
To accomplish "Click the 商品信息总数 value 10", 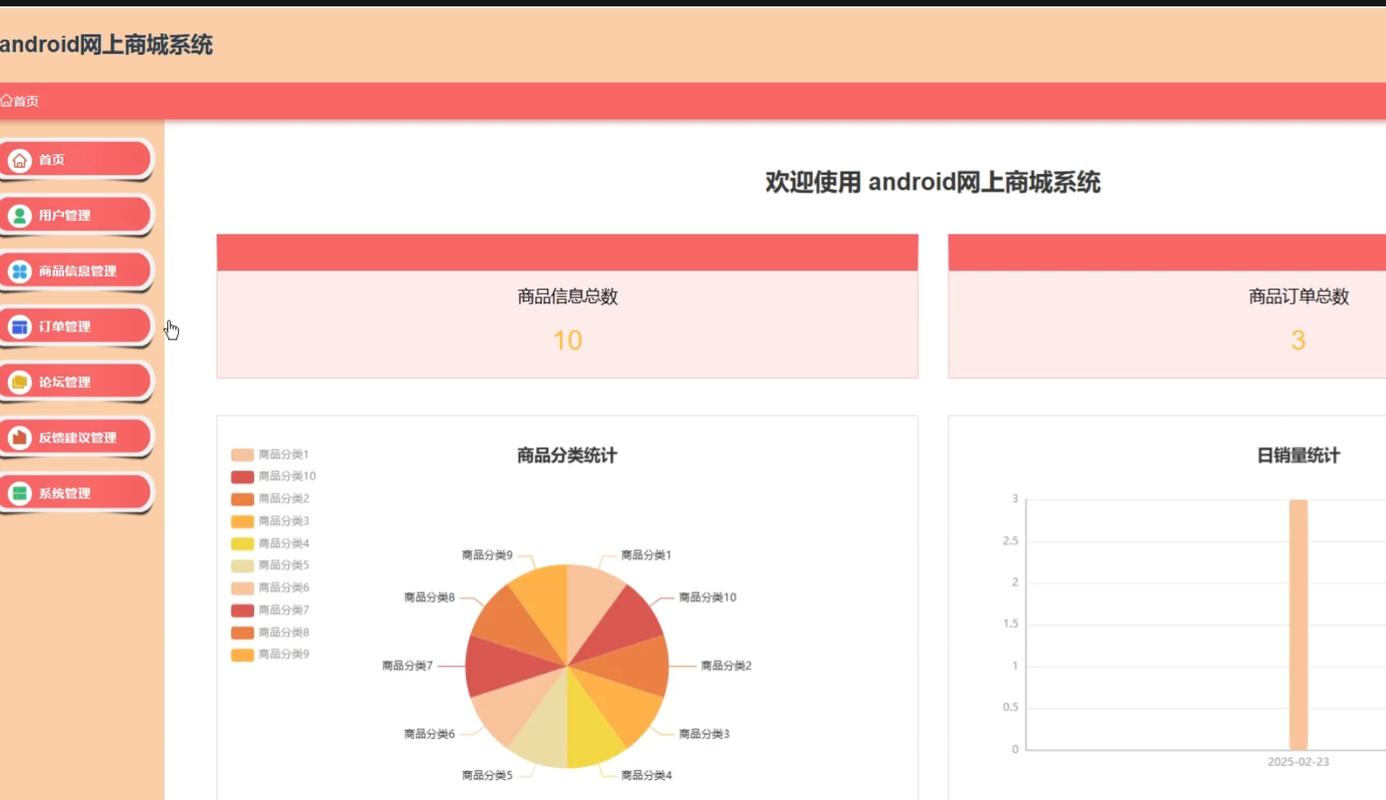I will [567, 341].
